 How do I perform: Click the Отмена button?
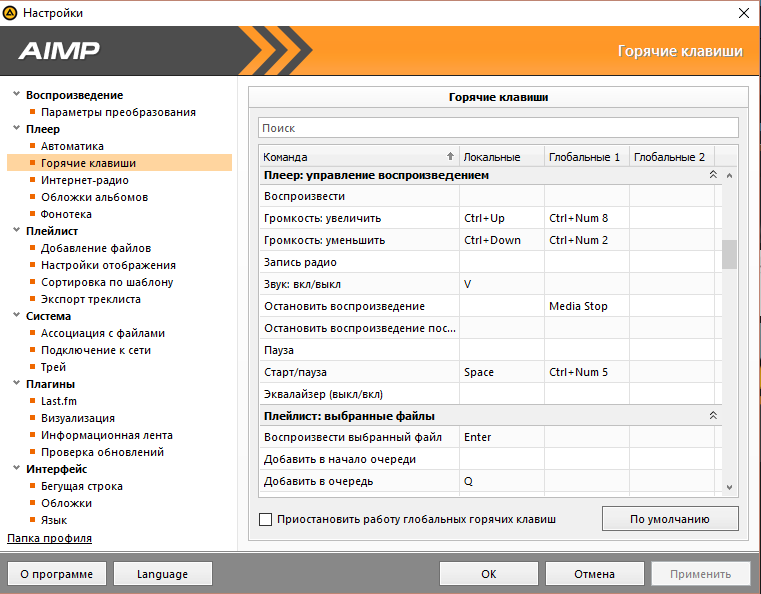(x=595, y=574)
